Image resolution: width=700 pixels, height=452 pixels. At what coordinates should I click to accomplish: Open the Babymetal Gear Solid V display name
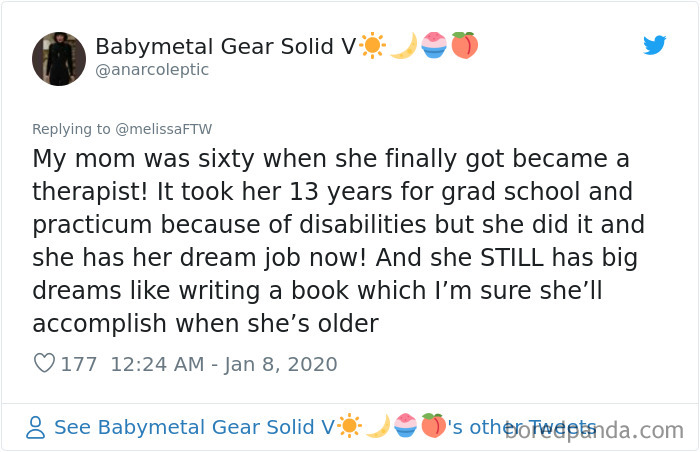(226, 46)
